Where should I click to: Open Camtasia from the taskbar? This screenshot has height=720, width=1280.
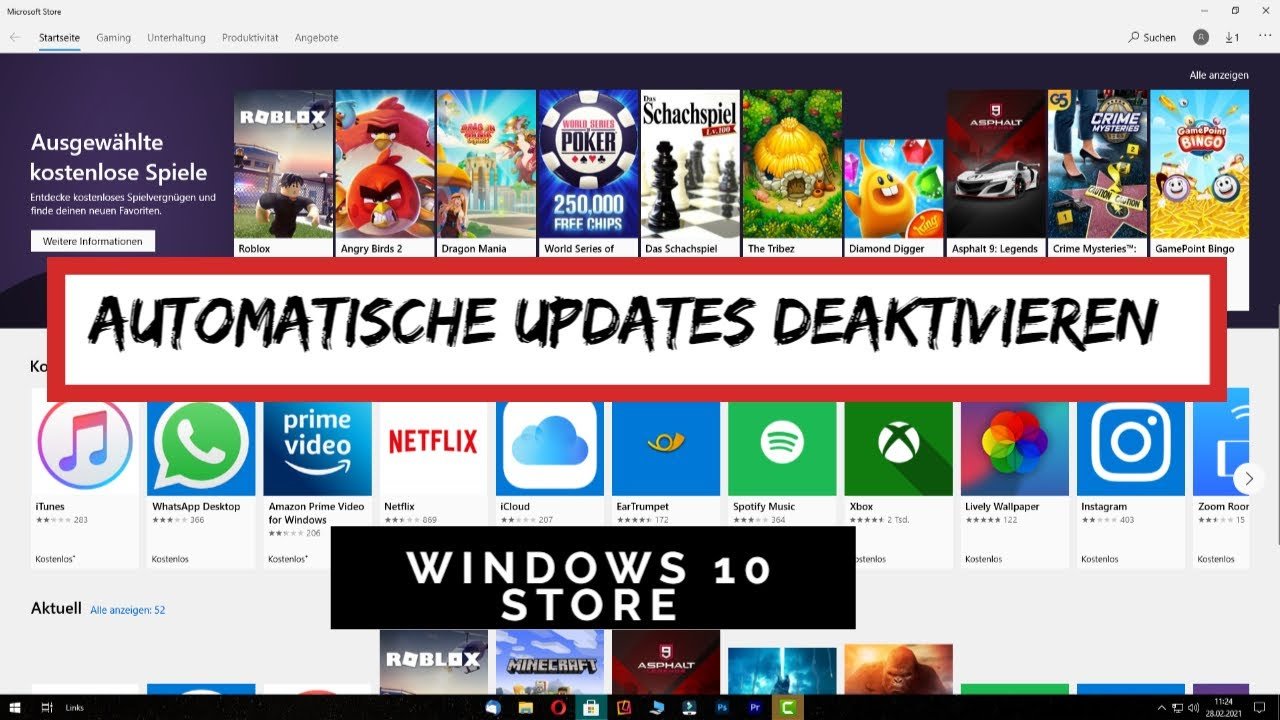(788, 707)
